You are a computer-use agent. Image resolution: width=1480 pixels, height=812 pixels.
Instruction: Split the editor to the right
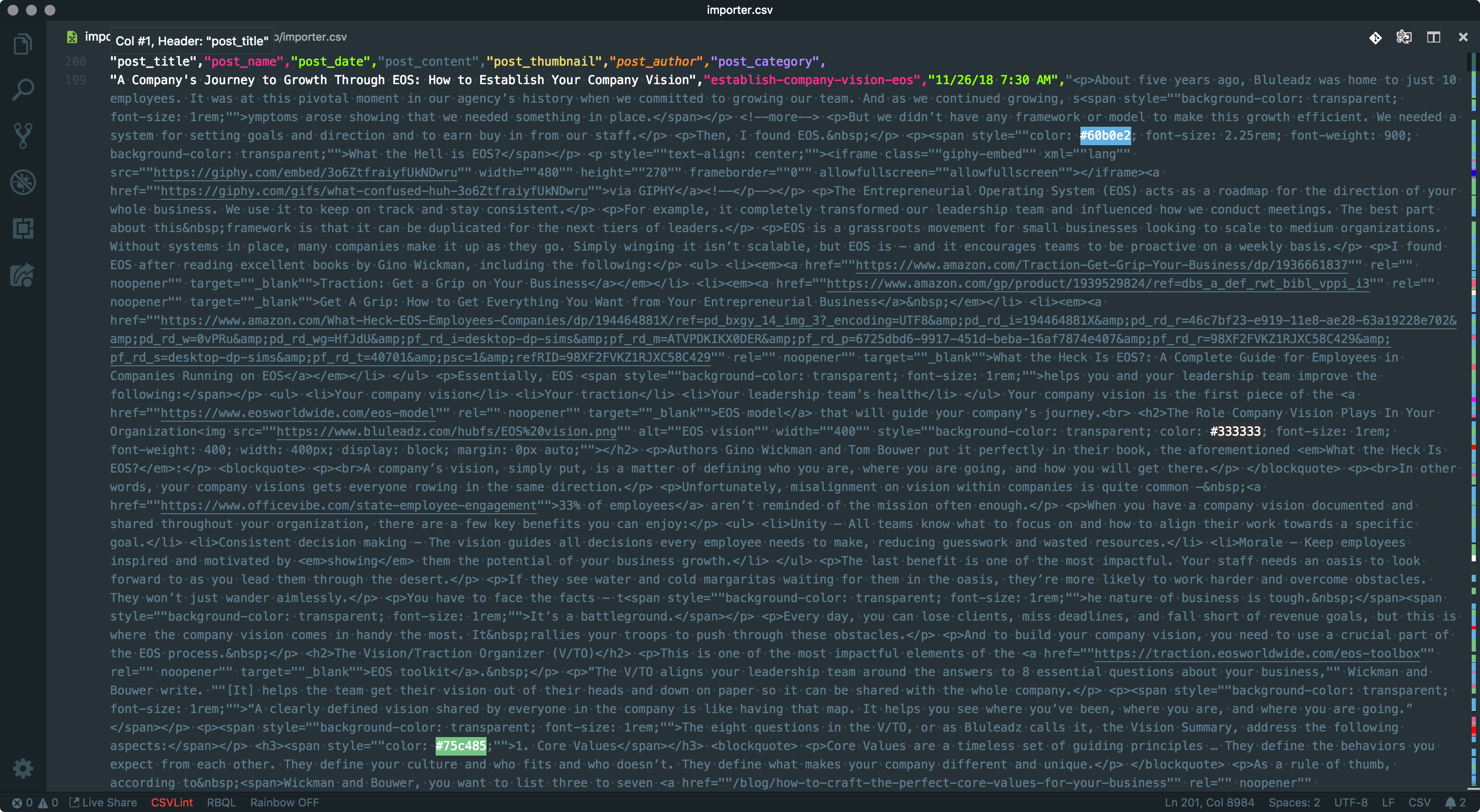coord(1433,37)
